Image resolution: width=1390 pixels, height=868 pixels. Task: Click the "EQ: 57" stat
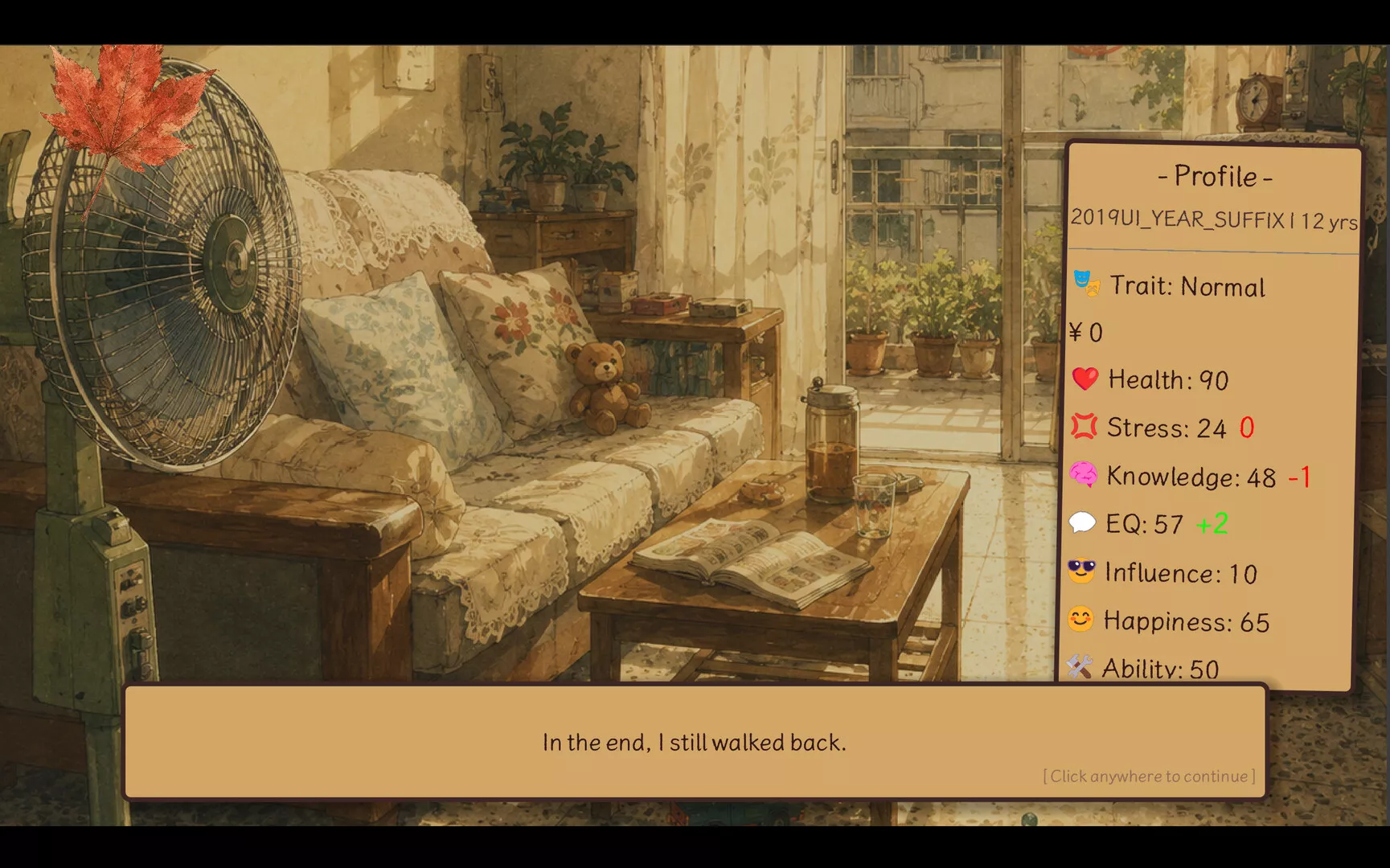point(1144,524)
